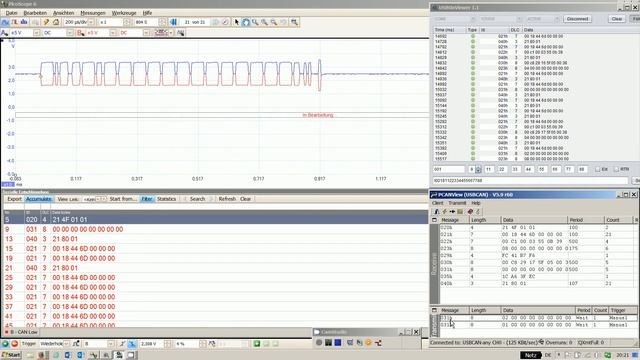Click the zoom overview icon at toolbar end
Image resolution: width=640 pixels, height=360 pixels.
[x=294, y=22]
